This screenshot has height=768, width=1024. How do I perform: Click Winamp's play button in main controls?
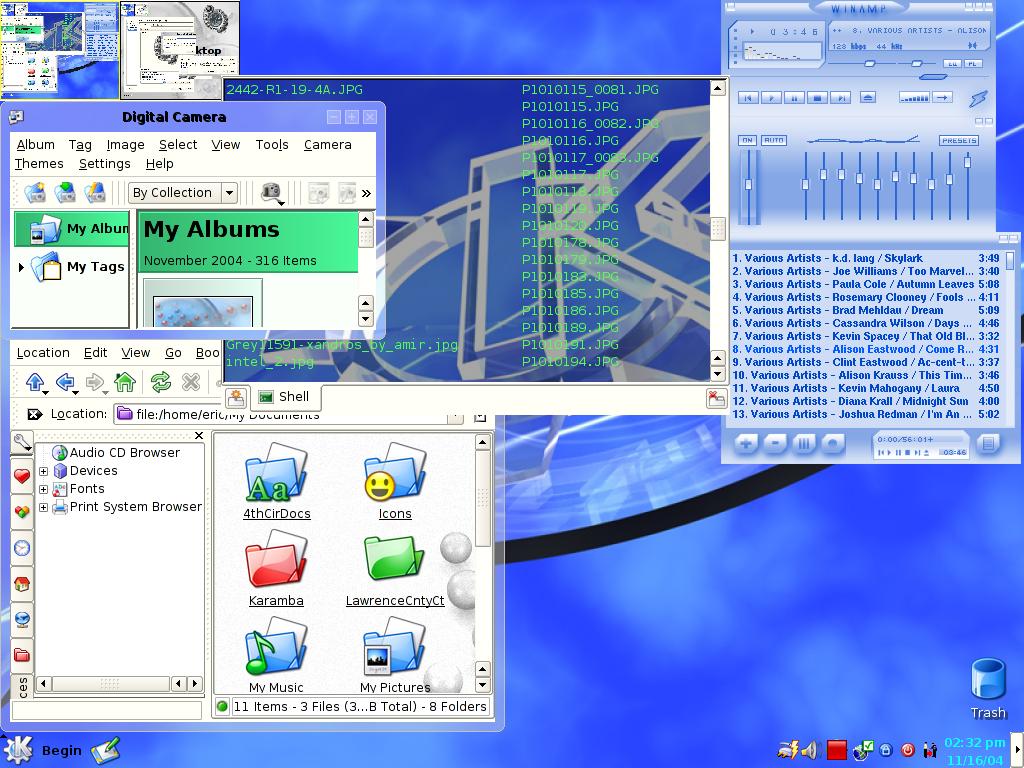tap(771, 98)
